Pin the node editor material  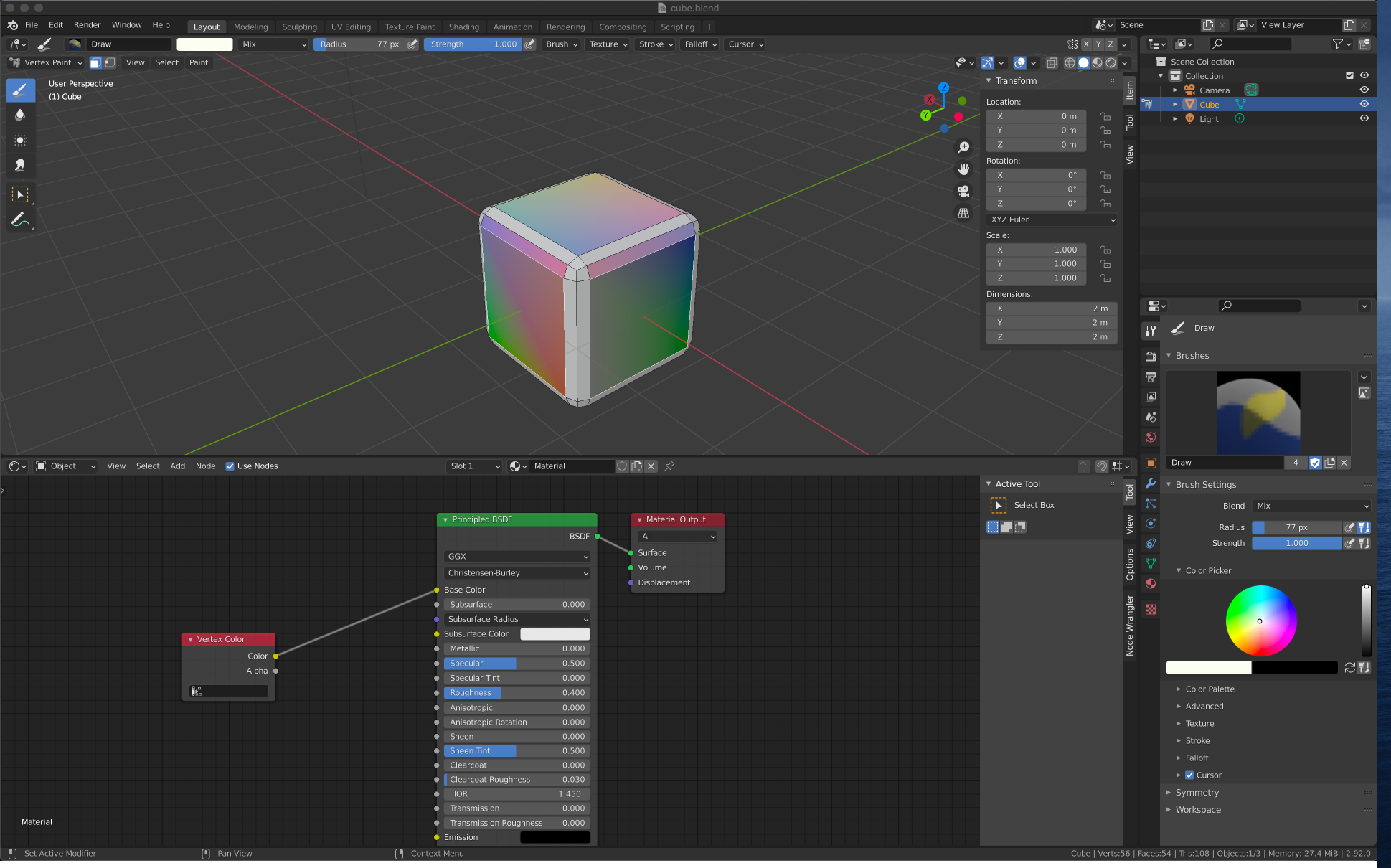669,466
